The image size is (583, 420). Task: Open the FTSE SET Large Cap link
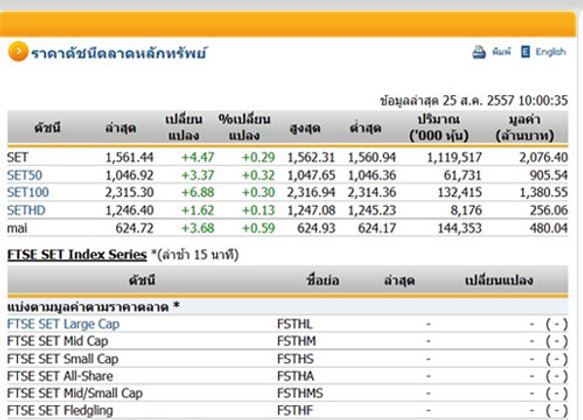tap(63, 324)
